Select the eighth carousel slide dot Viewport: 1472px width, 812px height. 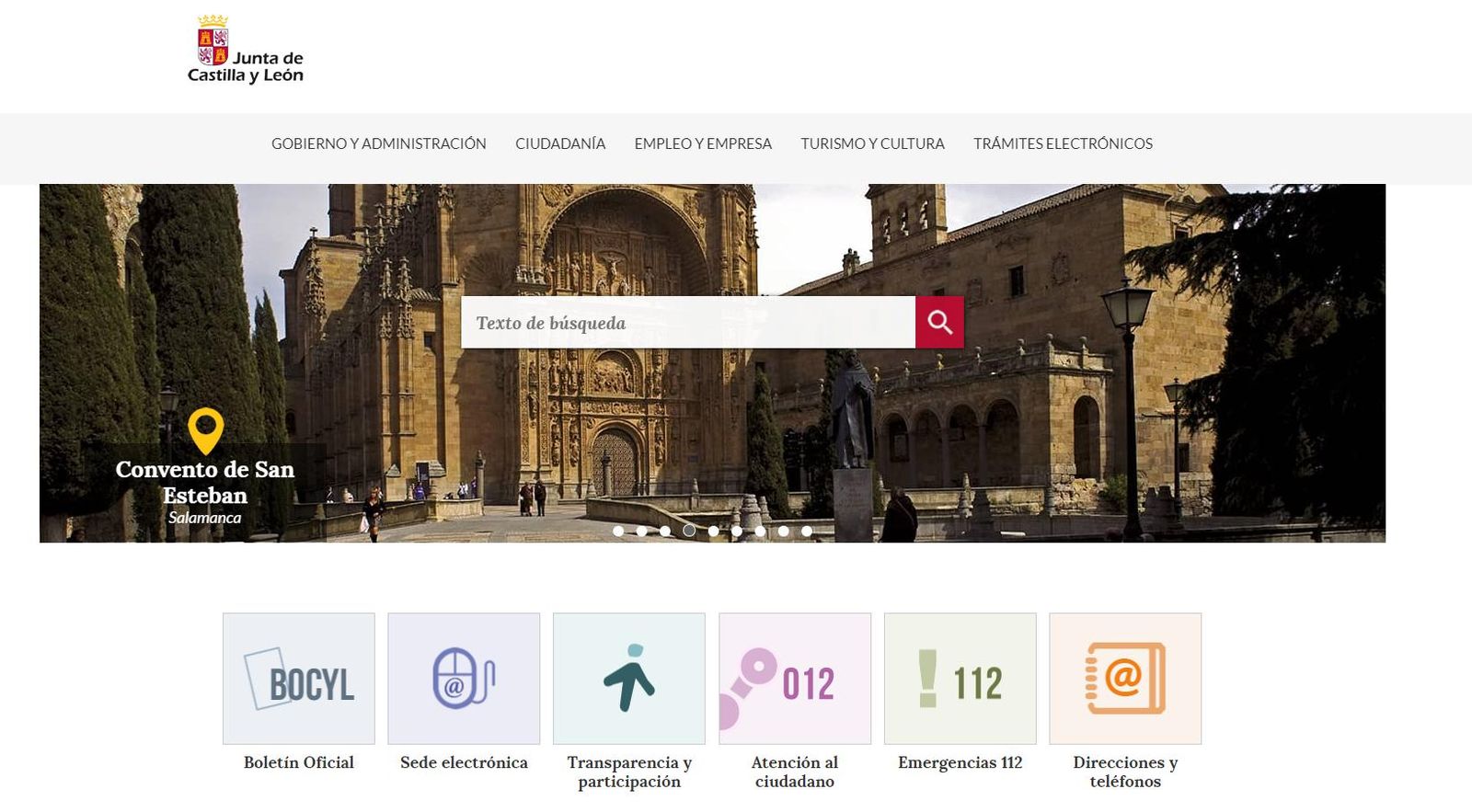tap(783, 531)
